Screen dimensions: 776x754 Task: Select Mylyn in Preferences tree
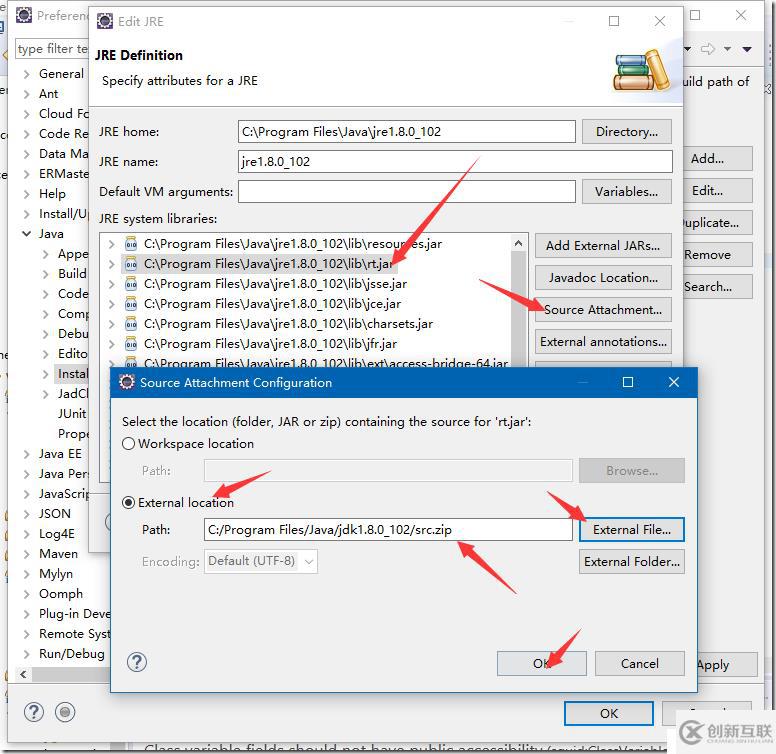(x=55, y=574)
